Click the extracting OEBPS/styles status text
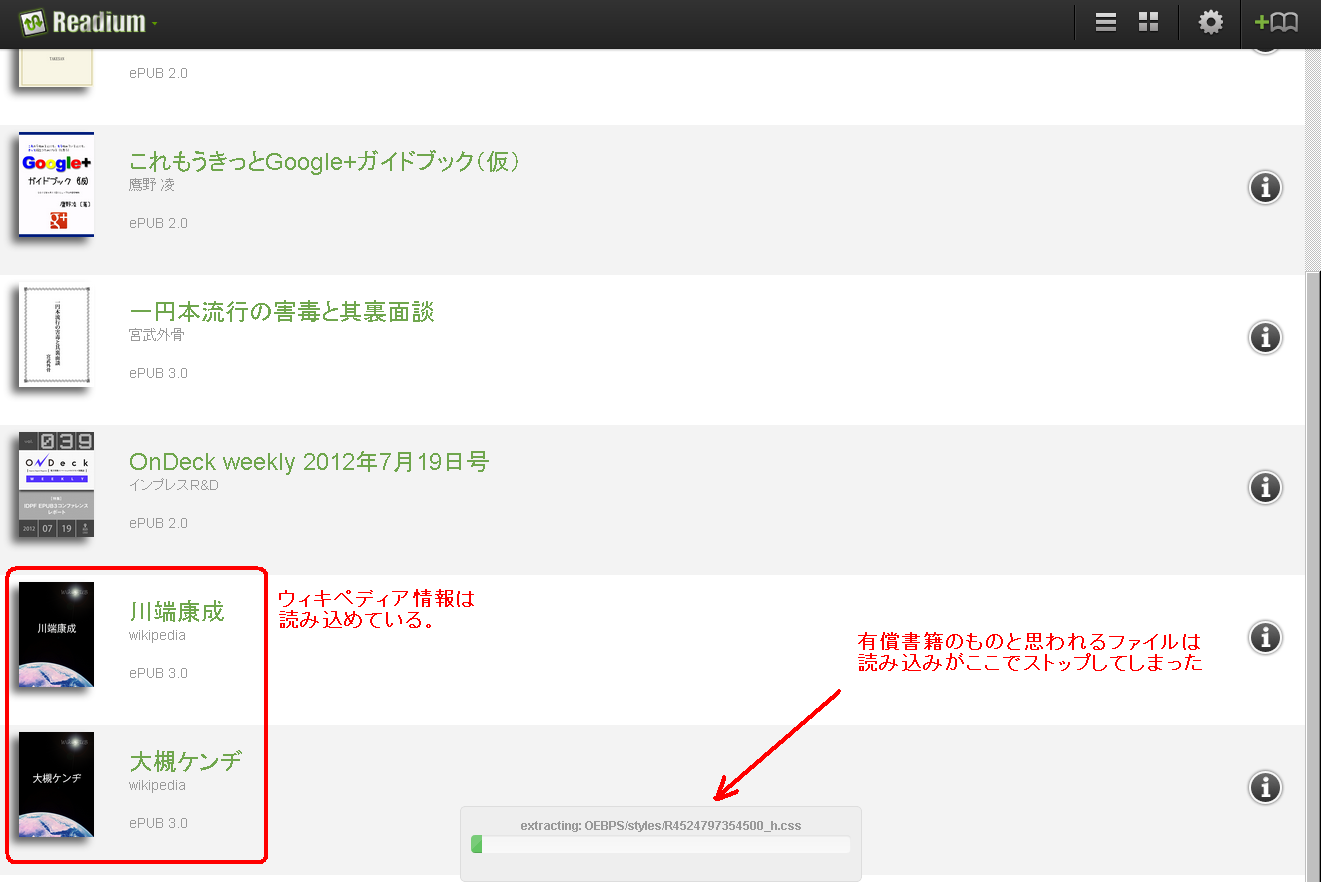The image size is (1321, 882). point(660,826)
